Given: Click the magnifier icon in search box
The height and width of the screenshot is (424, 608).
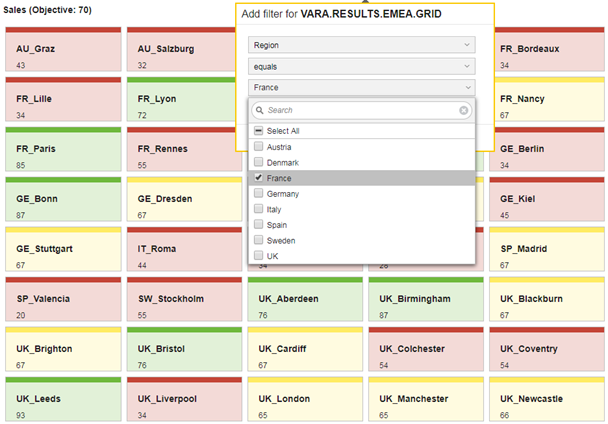Looking at the screenshot, I should pos(259,110).
